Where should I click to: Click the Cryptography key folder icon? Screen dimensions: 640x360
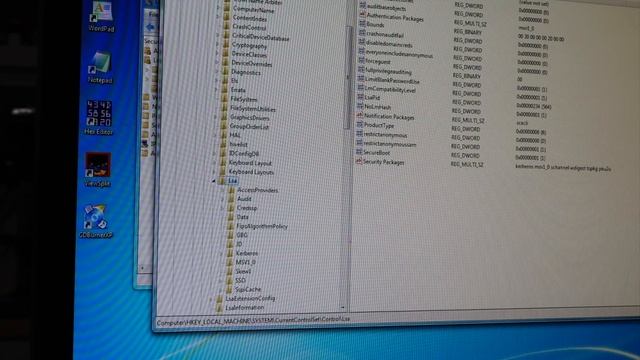coord(226,45)
